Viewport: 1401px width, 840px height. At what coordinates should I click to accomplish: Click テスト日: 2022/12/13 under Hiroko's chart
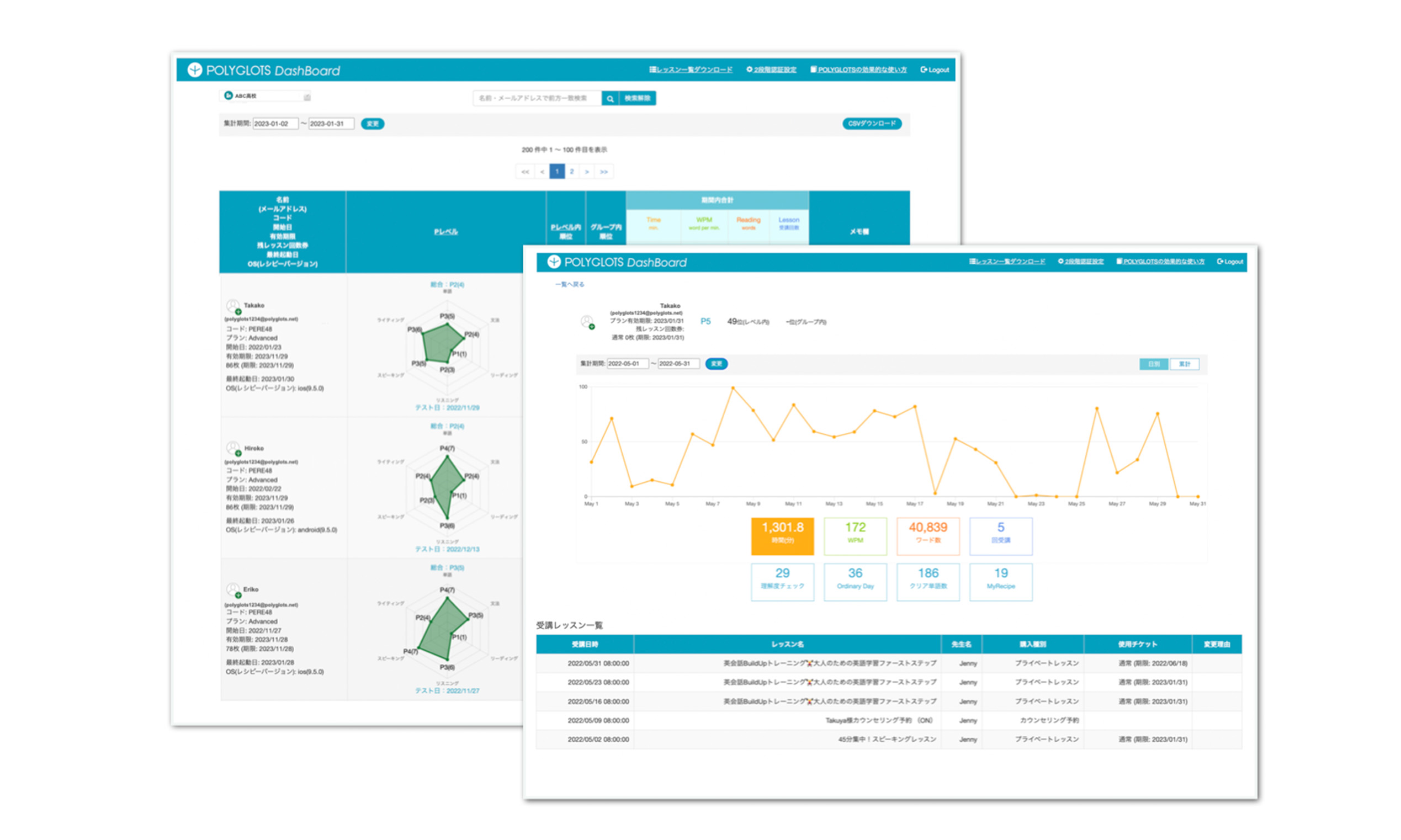coord(447,549)
